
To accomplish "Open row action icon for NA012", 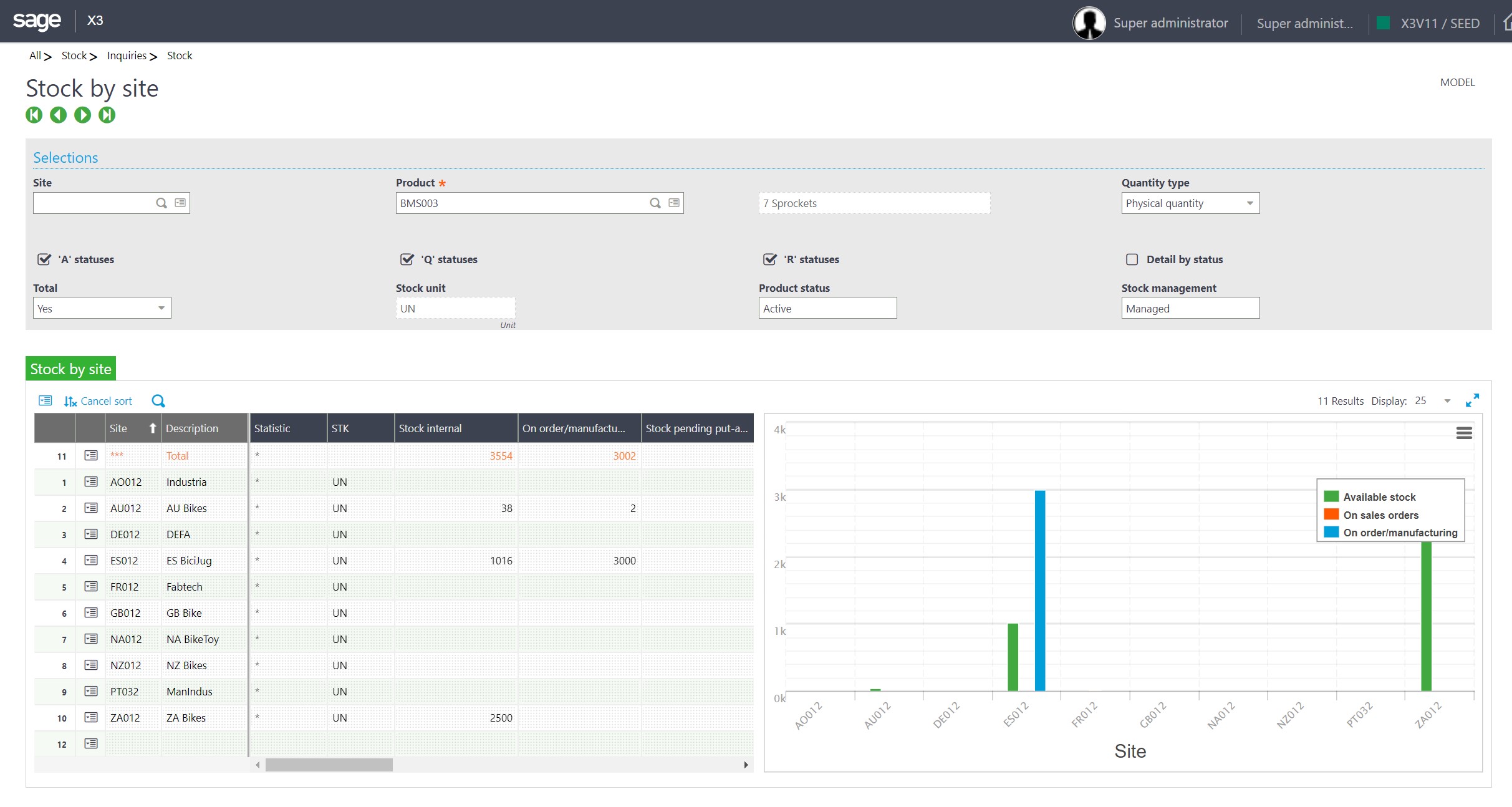I will coord(91,639).
